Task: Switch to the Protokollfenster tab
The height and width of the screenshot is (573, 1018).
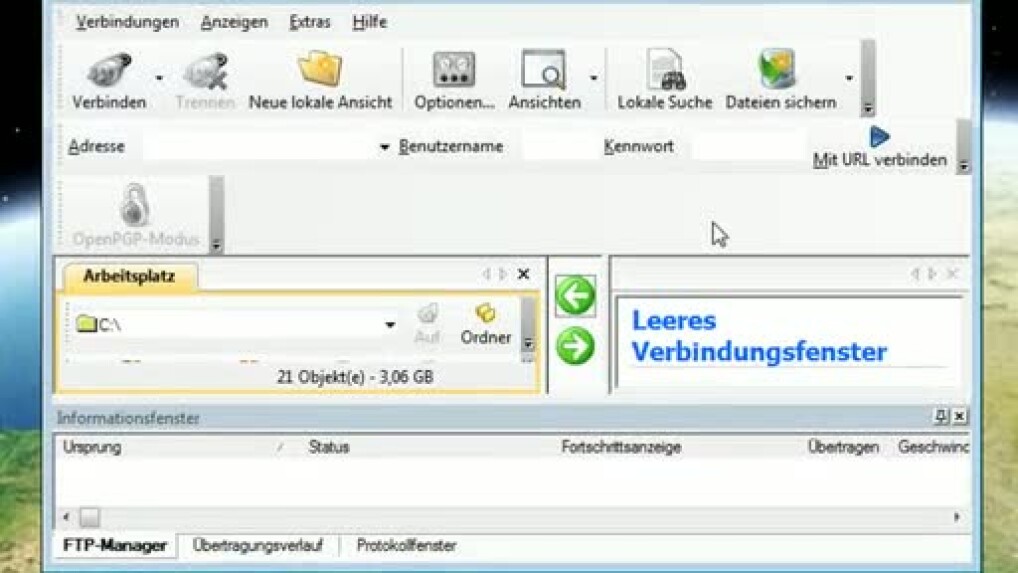Action: coord(406,546)
